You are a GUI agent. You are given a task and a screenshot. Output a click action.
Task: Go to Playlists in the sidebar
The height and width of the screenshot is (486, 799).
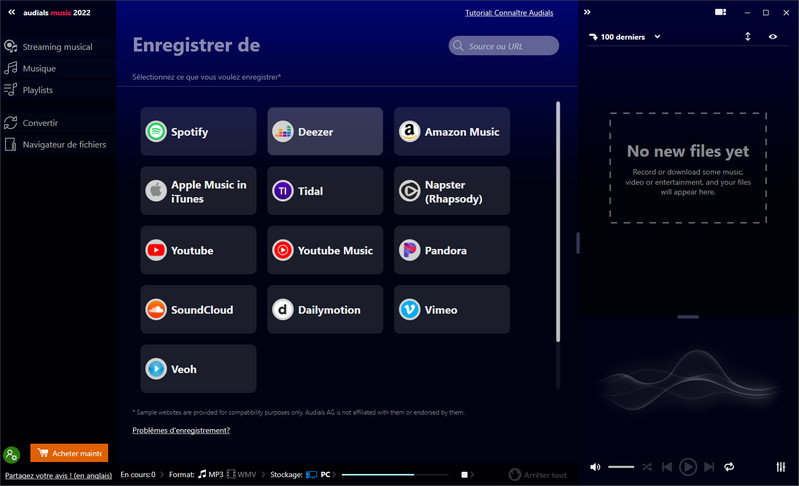tap(38, 90)
